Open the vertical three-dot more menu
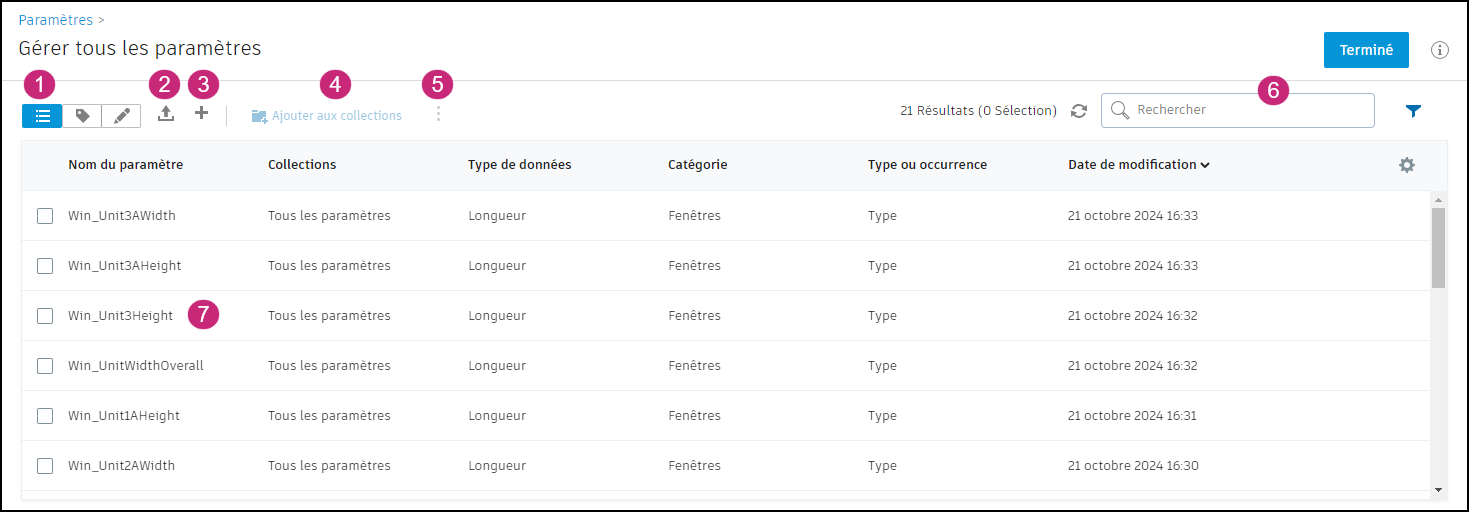Screen dimensions: 1469x512 click(x=438, y=114)
